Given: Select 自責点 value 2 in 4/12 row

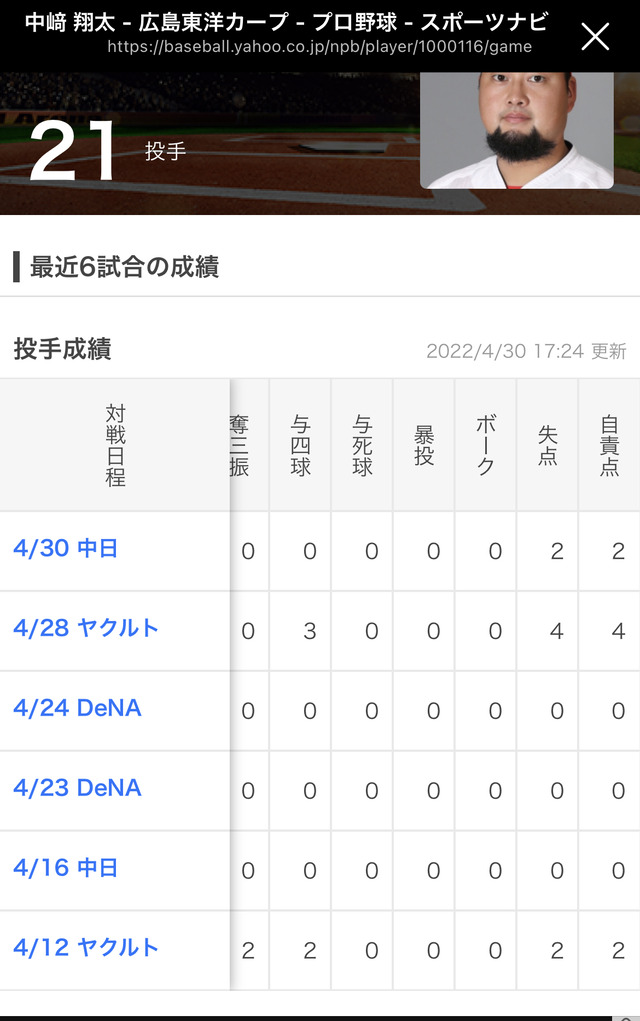Looking at the screenshot, I should [x=618, y=951].
